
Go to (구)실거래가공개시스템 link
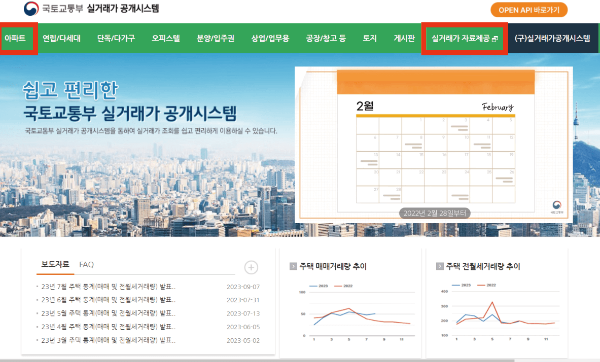(x=552, y=38)
